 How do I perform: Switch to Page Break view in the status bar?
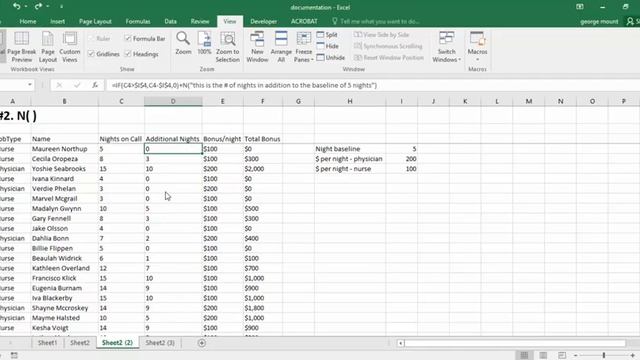562,355
